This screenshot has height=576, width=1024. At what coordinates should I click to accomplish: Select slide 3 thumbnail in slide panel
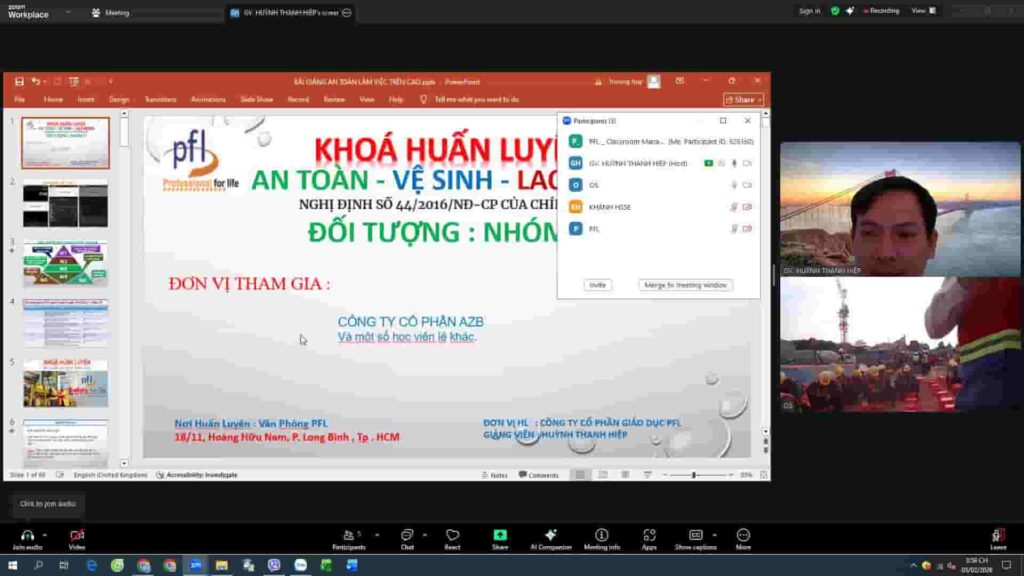pos(66,263)
